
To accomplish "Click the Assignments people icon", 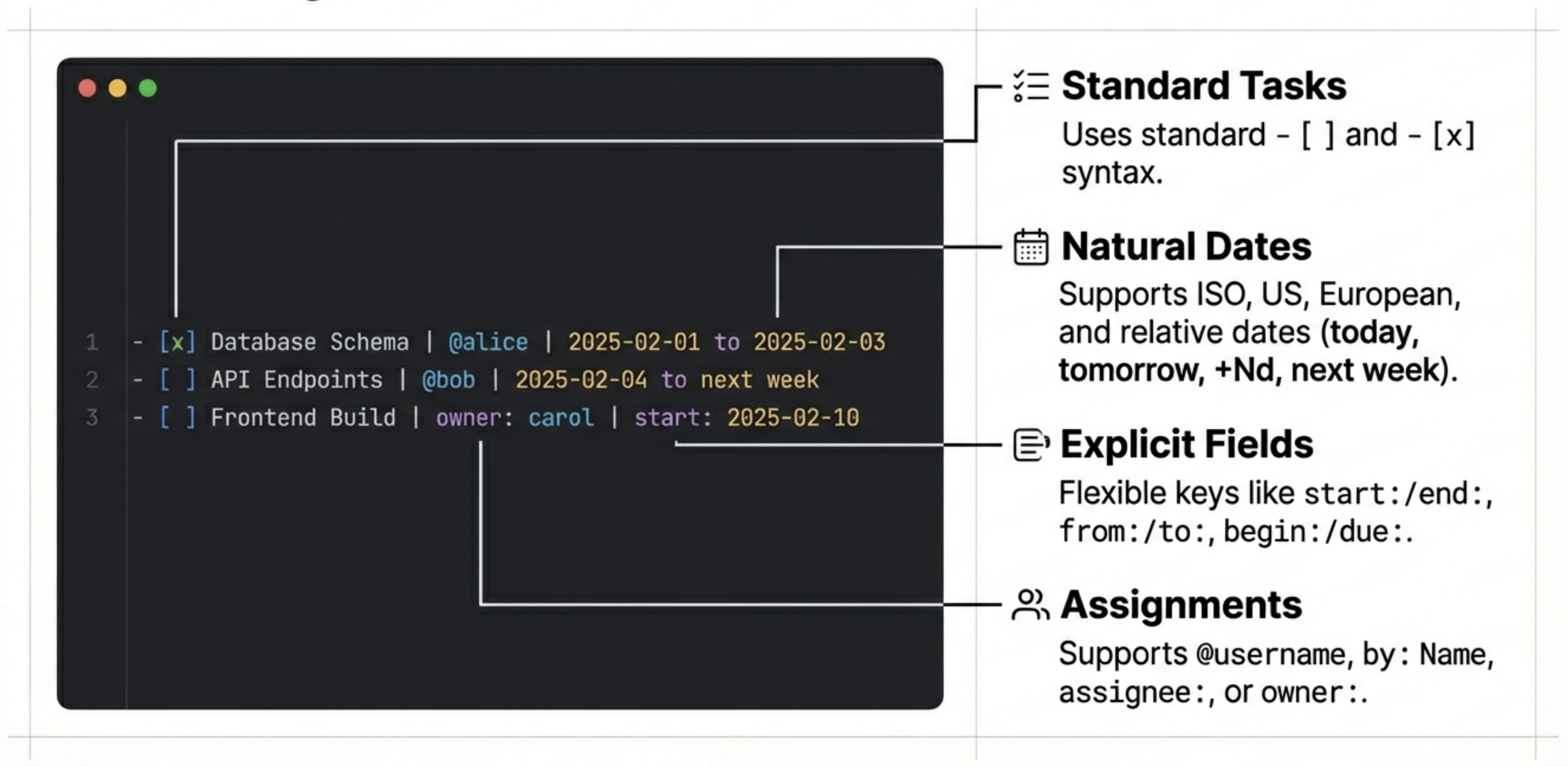I will click(1030, 605).
